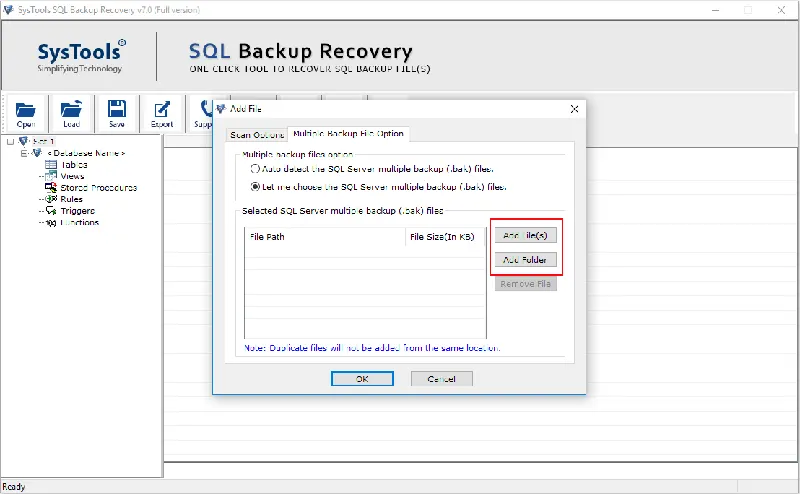
Task: Close the Add File dialog
Action: coord(574,109)
